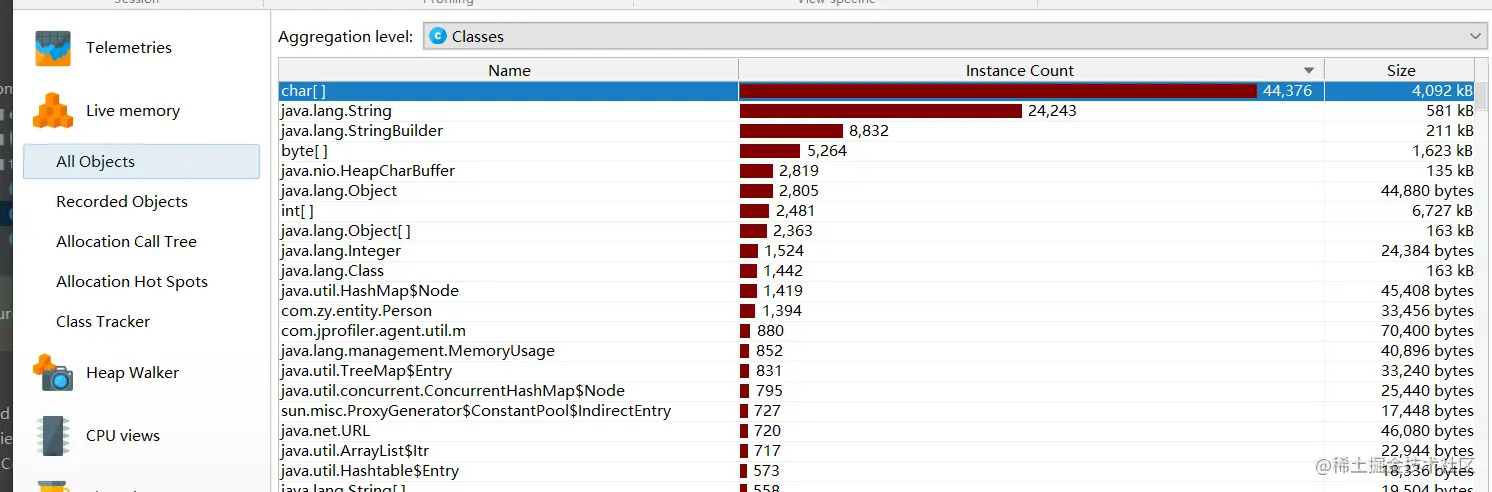Open the Class Tracker view
1492x492 pixels.
[103, 322]
